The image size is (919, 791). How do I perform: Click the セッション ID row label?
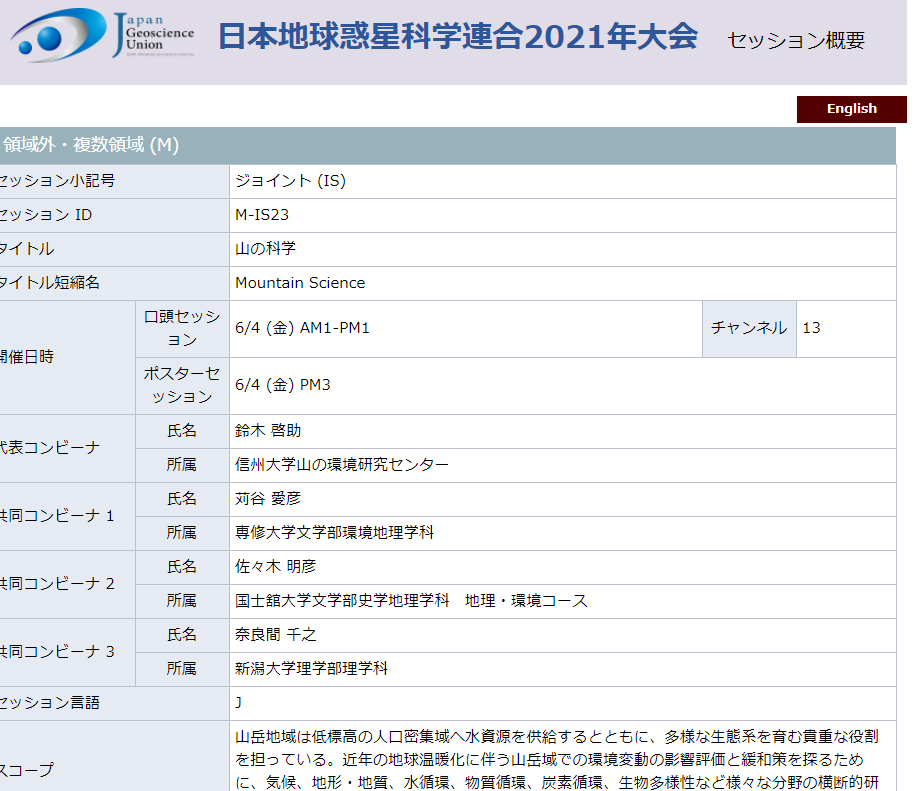click(114, 215)
